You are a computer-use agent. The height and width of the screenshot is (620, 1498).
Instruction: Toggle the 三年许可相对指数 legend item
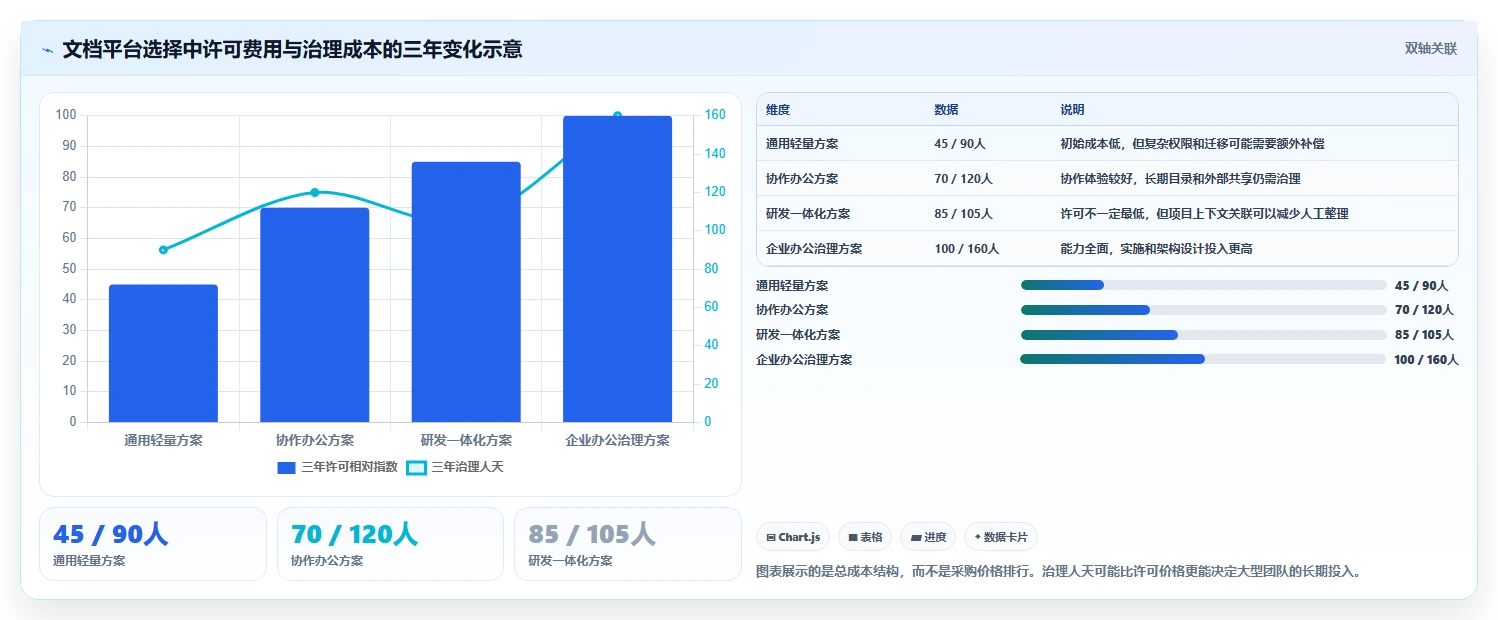coord(338,467)
